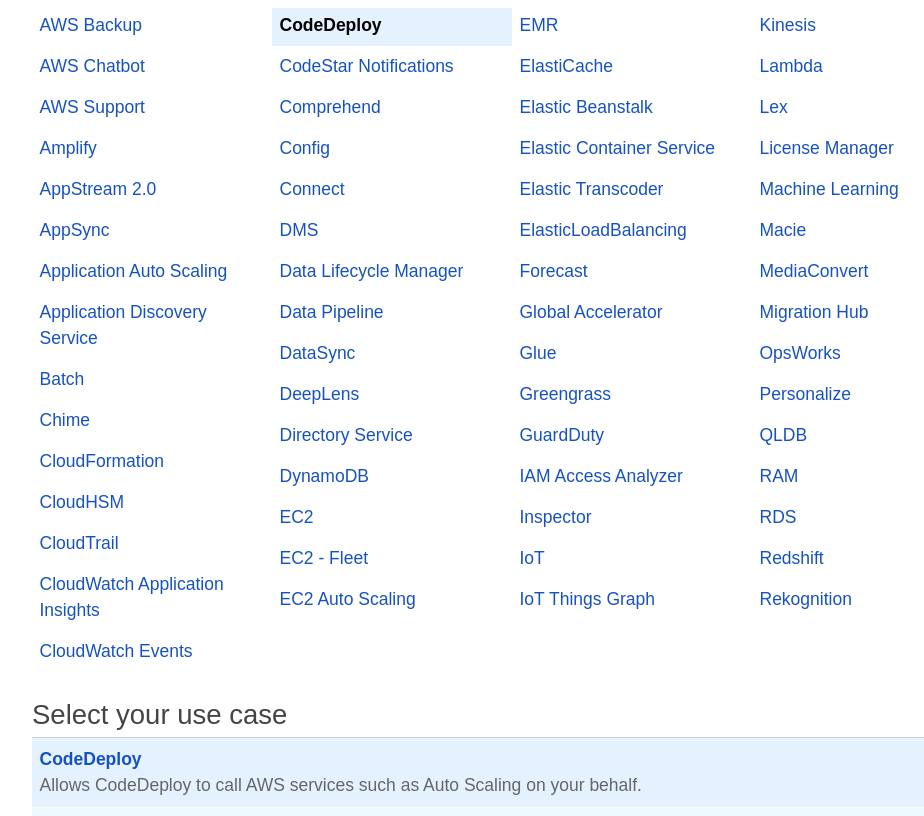Select CloudWatch Application Insights
The image size is (924, 816).
(131, 597)
